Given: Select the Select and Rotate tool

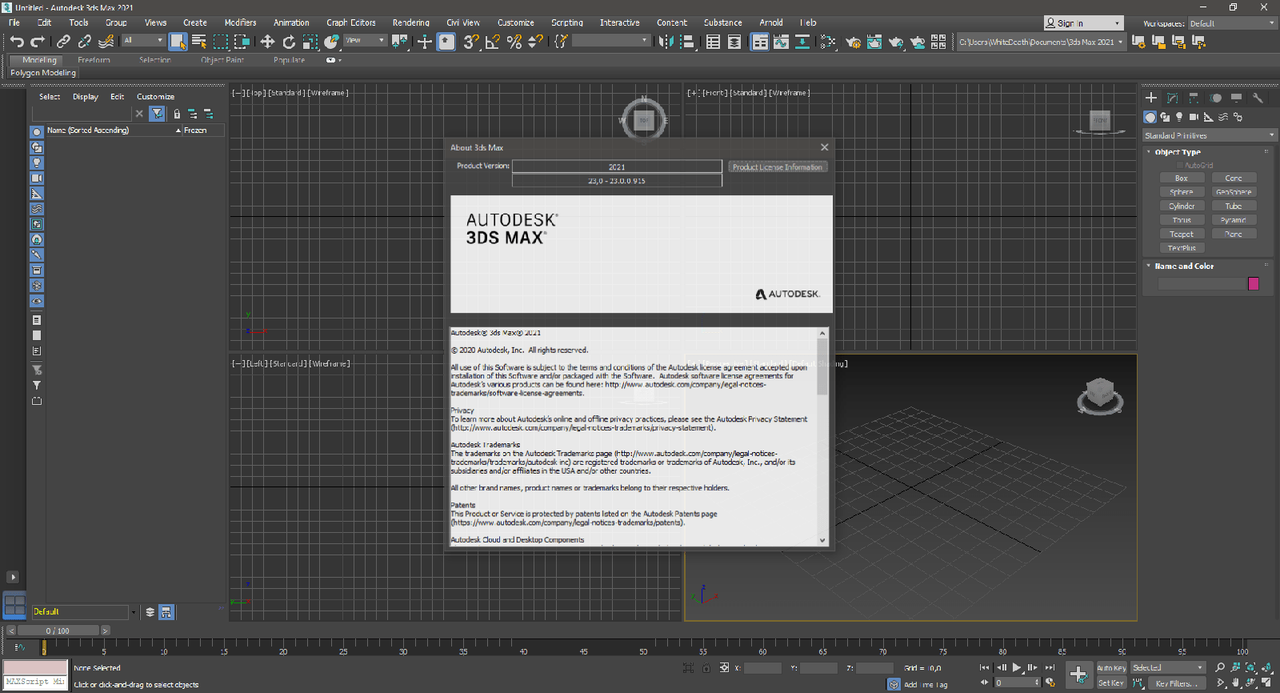Looking at the screenshot, I should click(x=289, y=42).
